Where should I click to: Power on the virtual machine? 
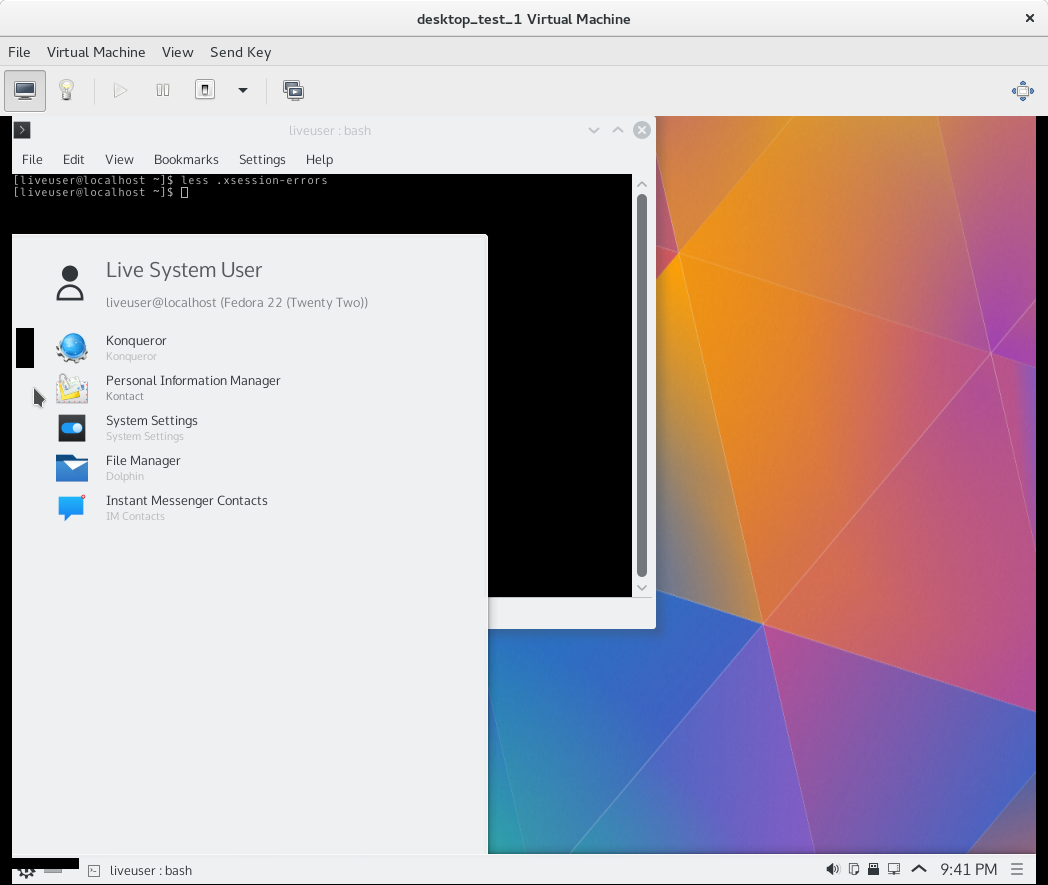click(x=120, y=90)
